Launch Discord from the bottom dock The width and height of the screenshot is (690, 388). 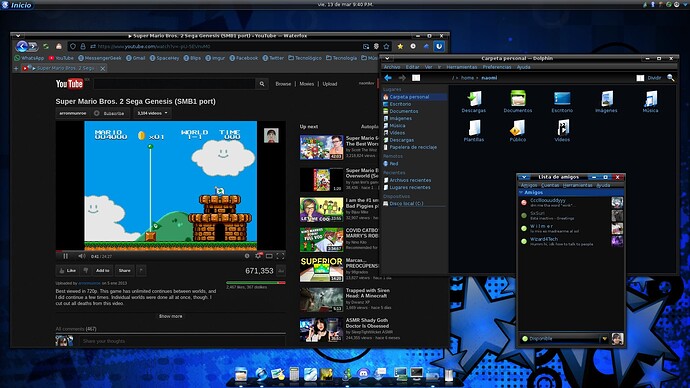[x=363, y=374]
